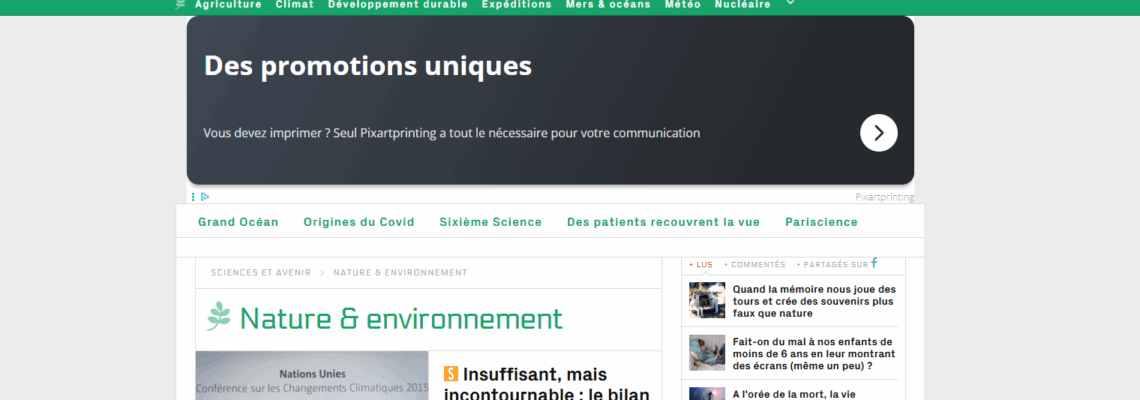Click the orange S subscriber badge icon
1140x400 pixels.
(x=451, y=374)
